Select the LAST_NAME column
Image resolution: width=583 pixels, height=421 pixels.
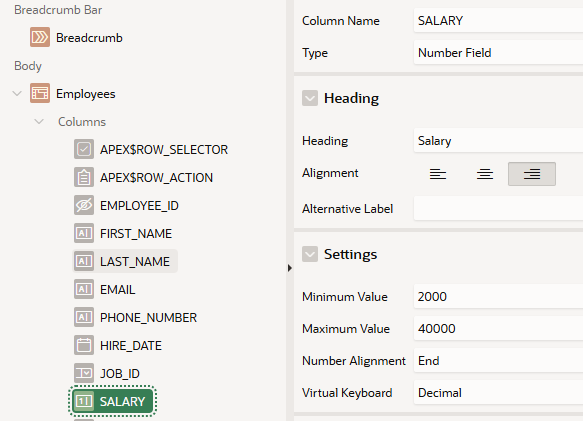coord(135,261)
